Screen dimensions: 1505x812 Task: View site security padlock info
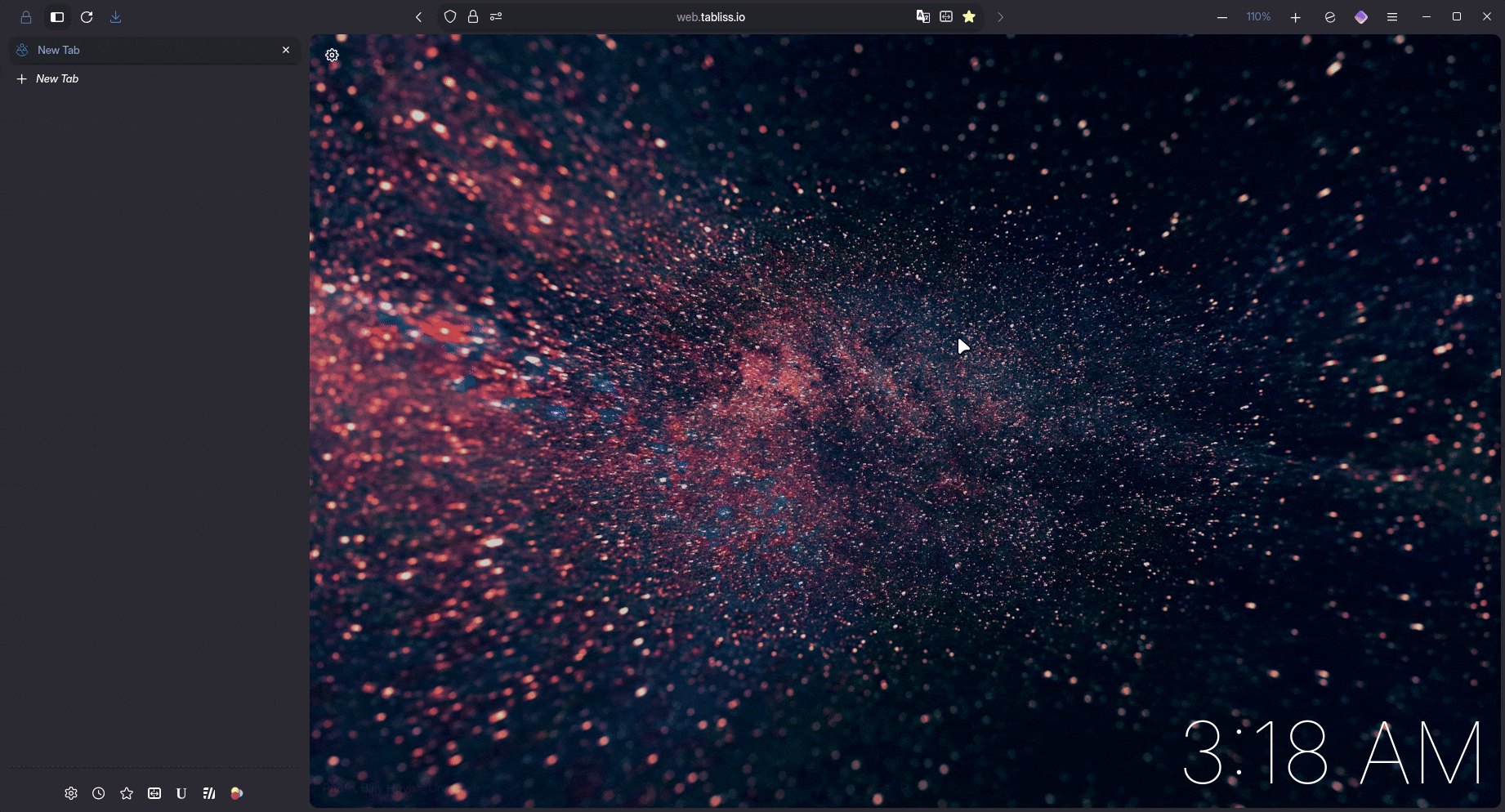click(x=472, y=17)
